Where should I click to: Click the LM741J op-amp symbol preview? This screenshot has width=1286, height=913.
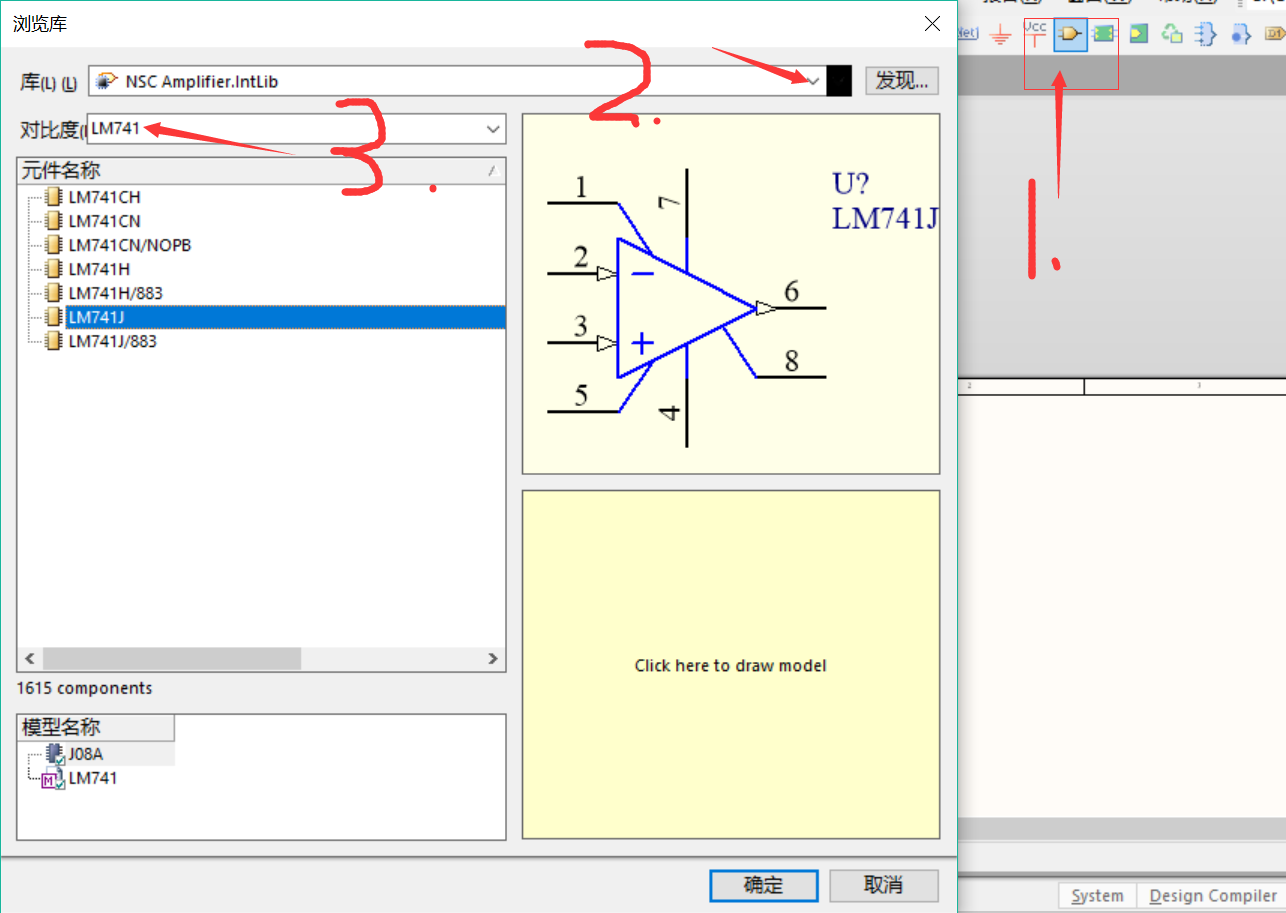tap(731, 294)
